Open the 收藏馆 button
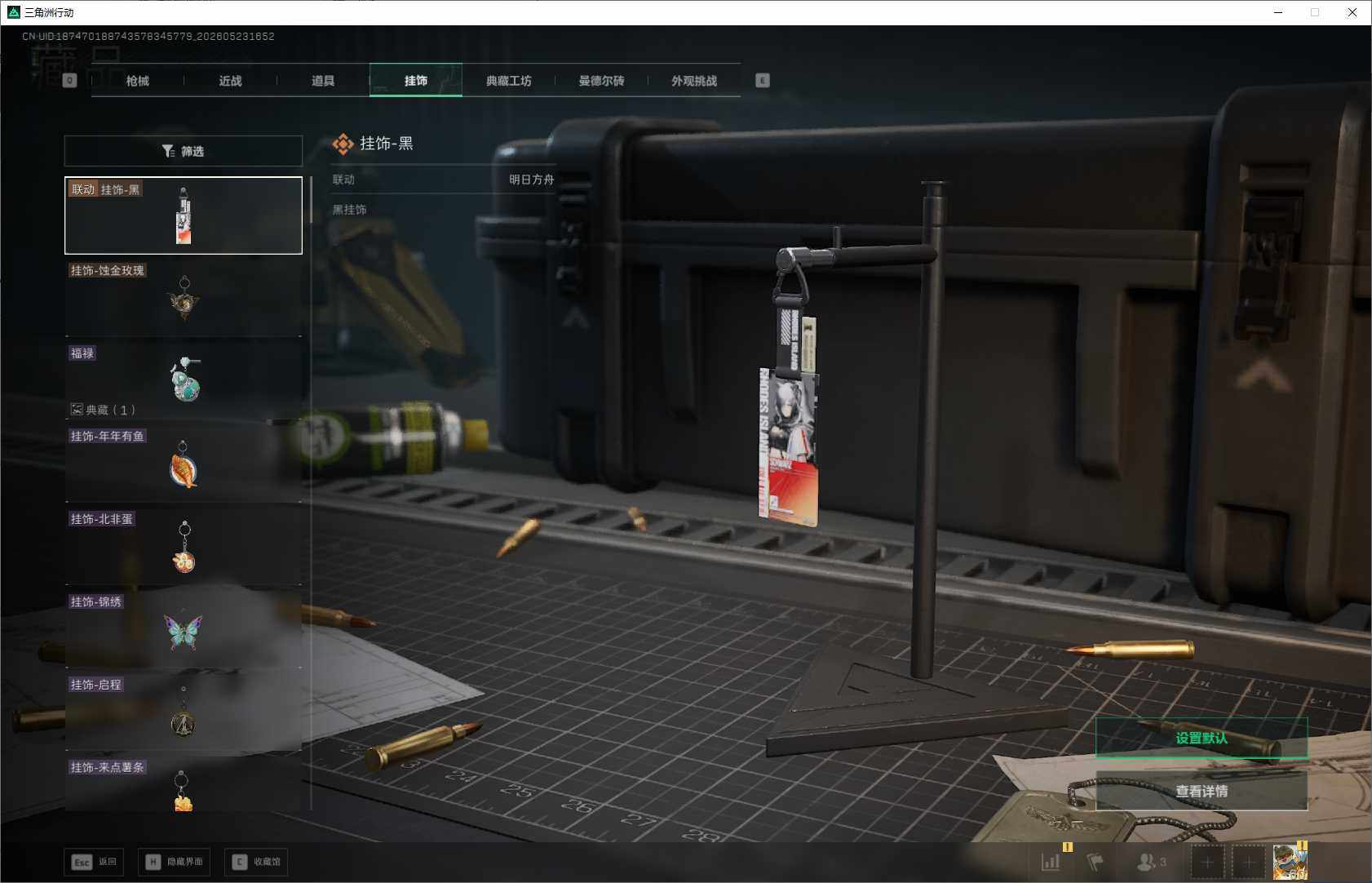This screenshot has width=1372, height=883. coord(256,862)
